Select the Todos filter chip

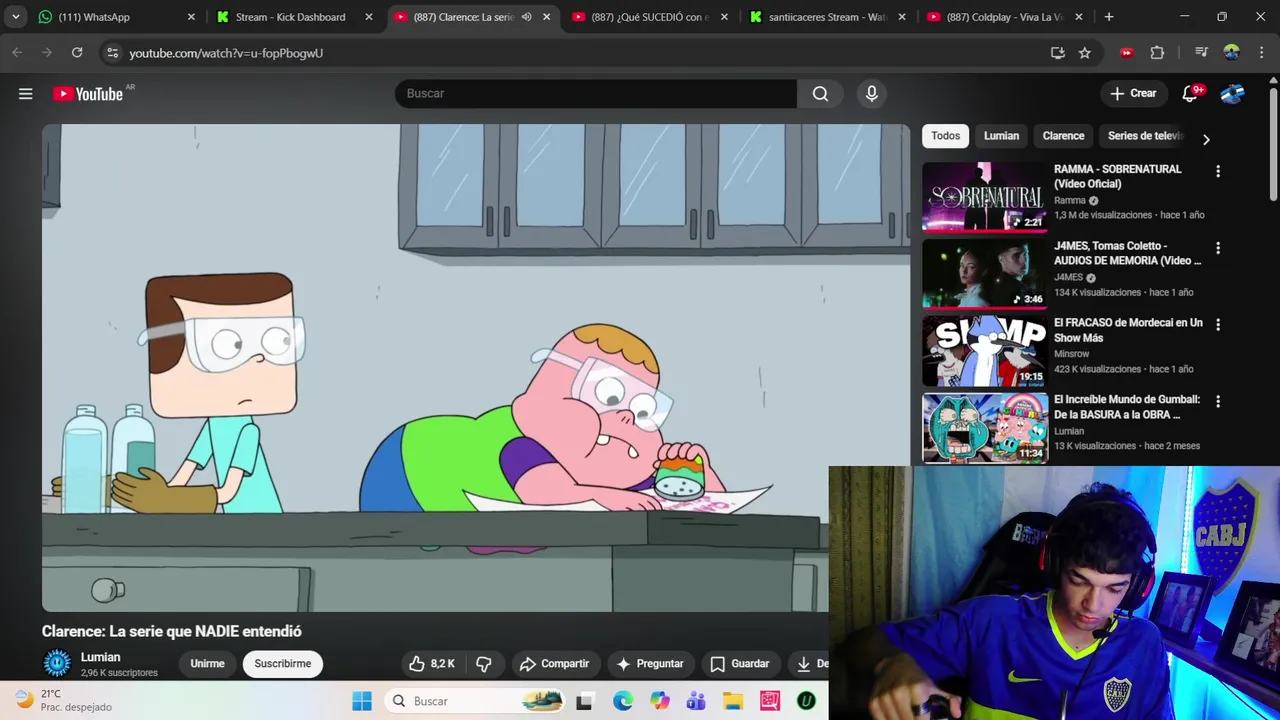(946, 136)
